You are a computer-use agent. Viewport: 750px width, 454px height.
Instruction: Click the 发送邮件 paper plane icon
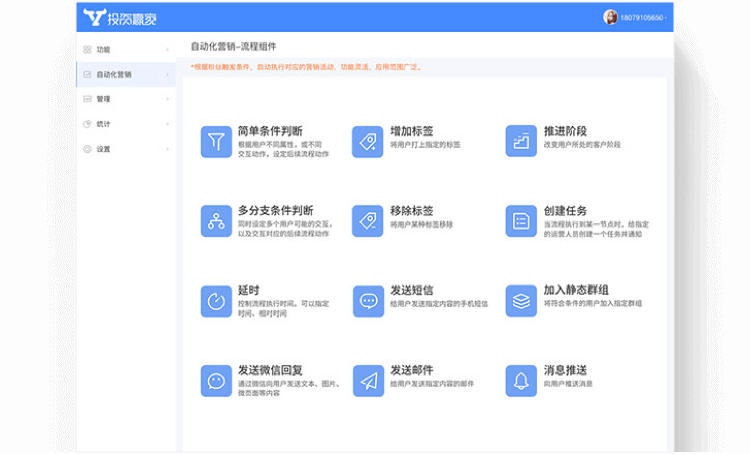[368, 380]
